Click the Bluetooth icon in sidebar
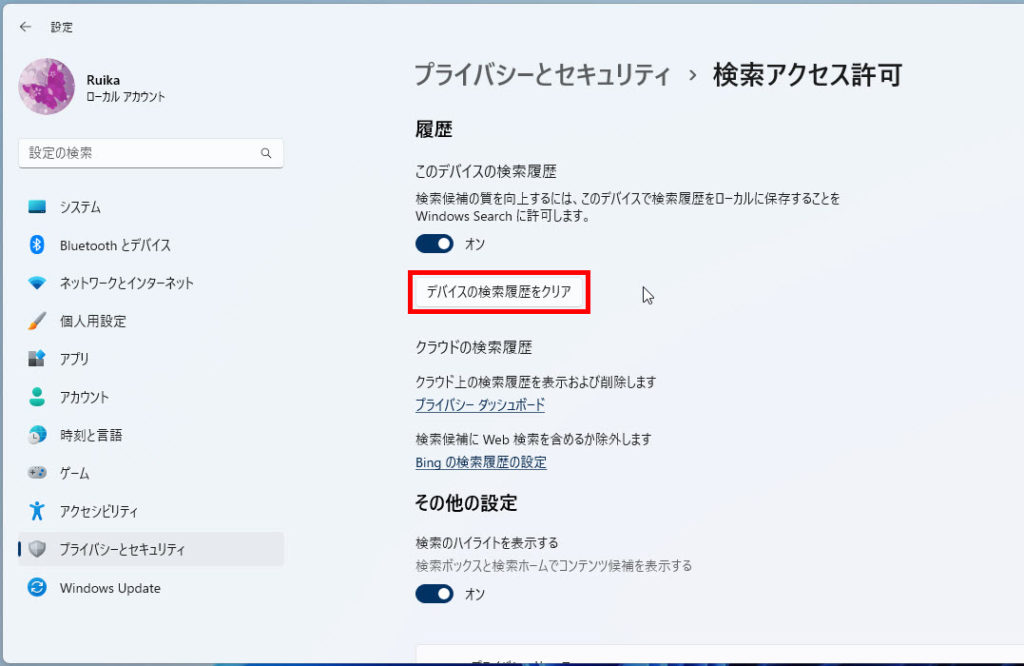The width and height of the screenshot is (1024, 666). point(37,245)
